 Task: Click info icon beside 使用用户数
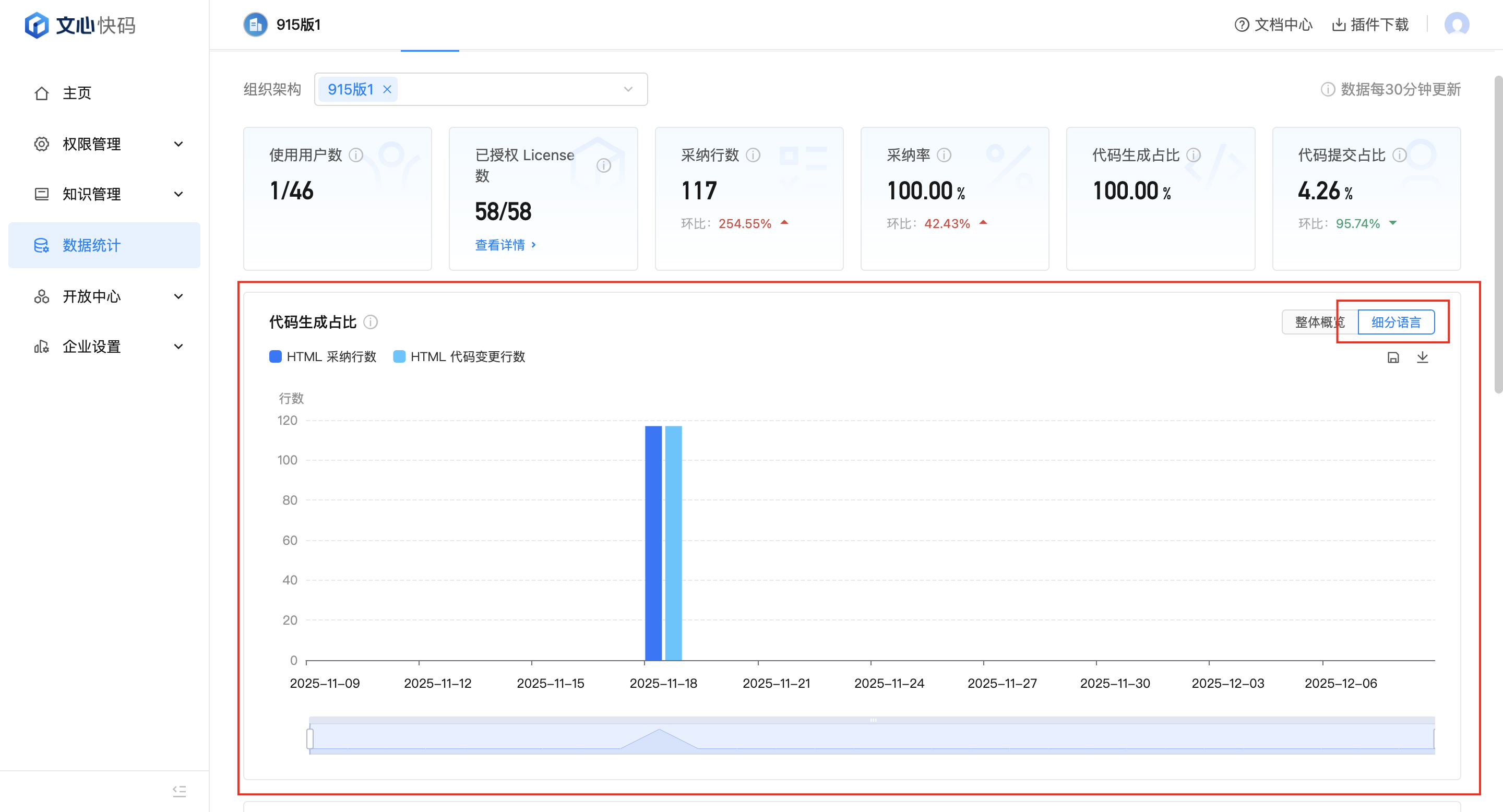pos(356,155)
